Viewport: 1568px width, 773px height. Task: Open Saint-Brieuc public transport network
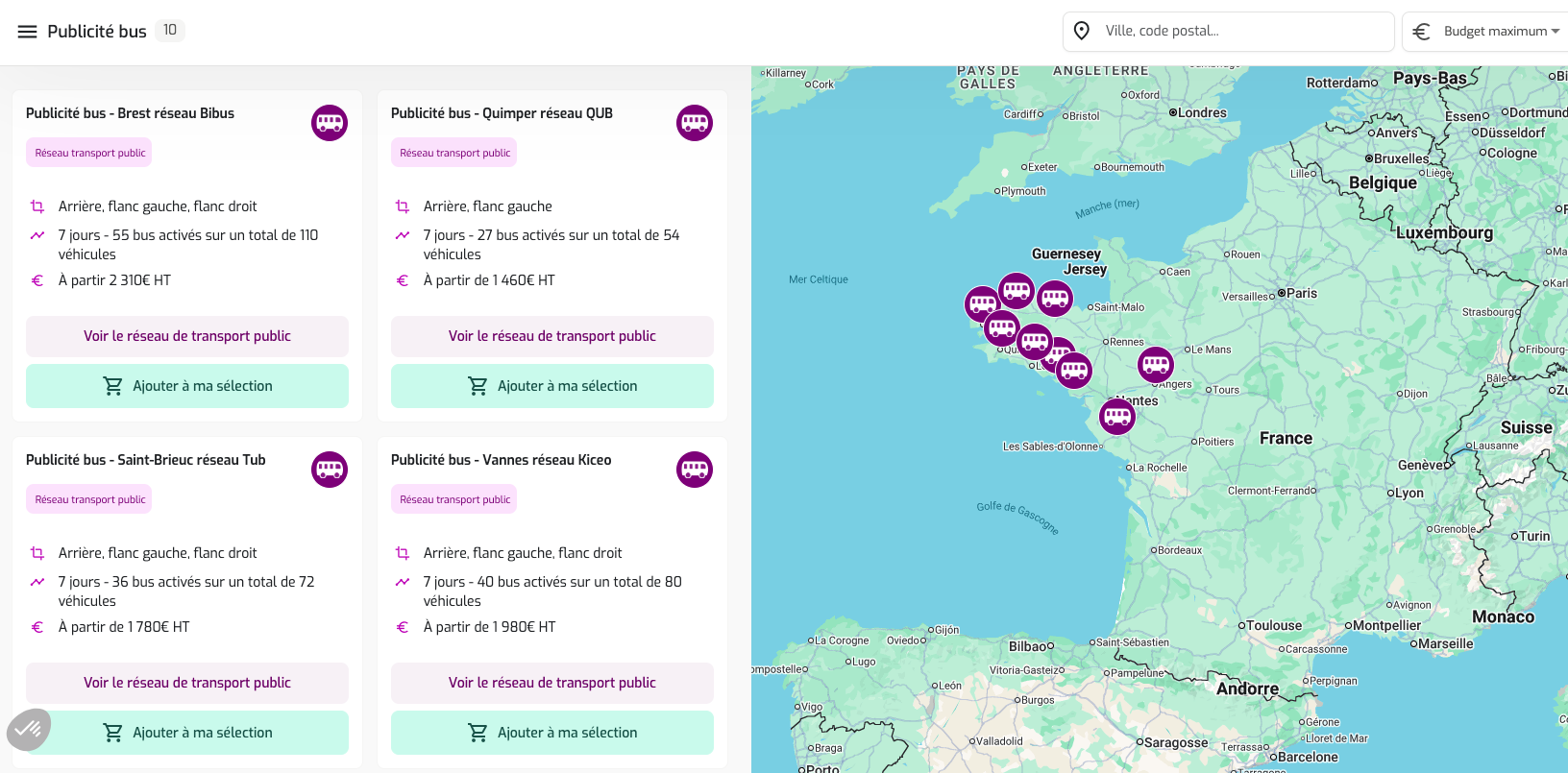coord(187,683)
